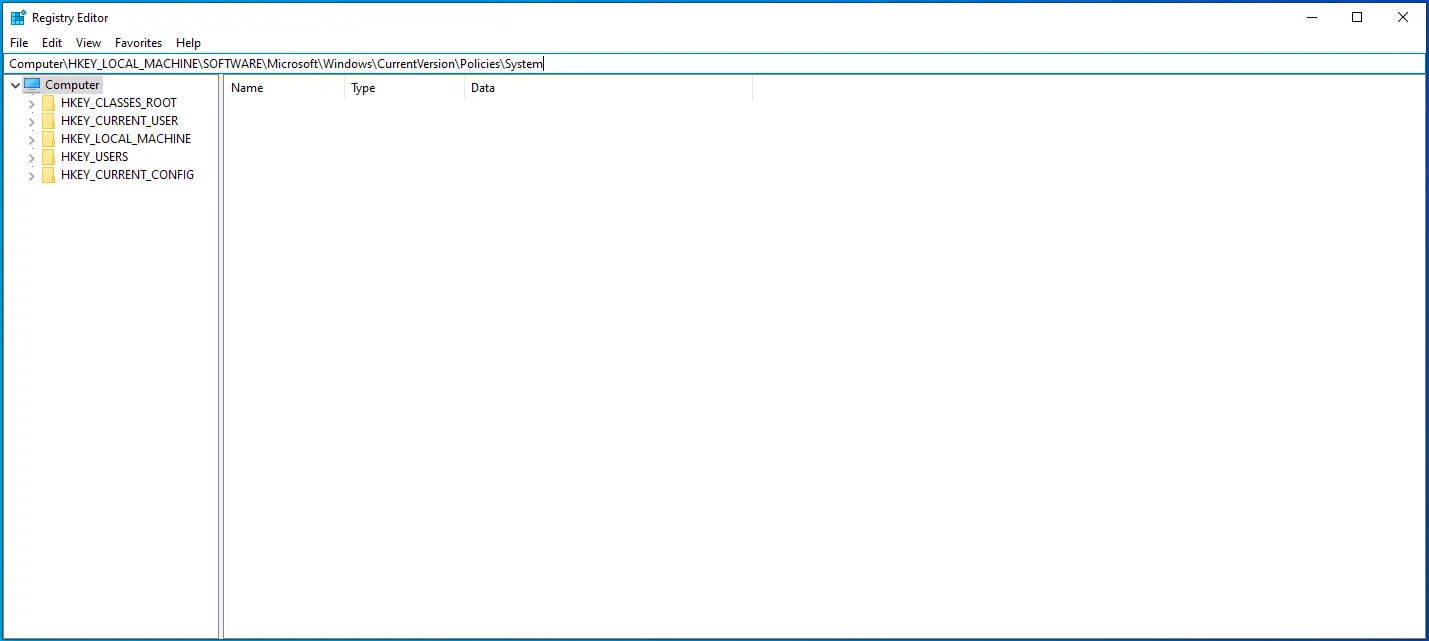Select the Computer monitor icon in tree
This screenshot has width=1429, height=641.
click(32, 85)
